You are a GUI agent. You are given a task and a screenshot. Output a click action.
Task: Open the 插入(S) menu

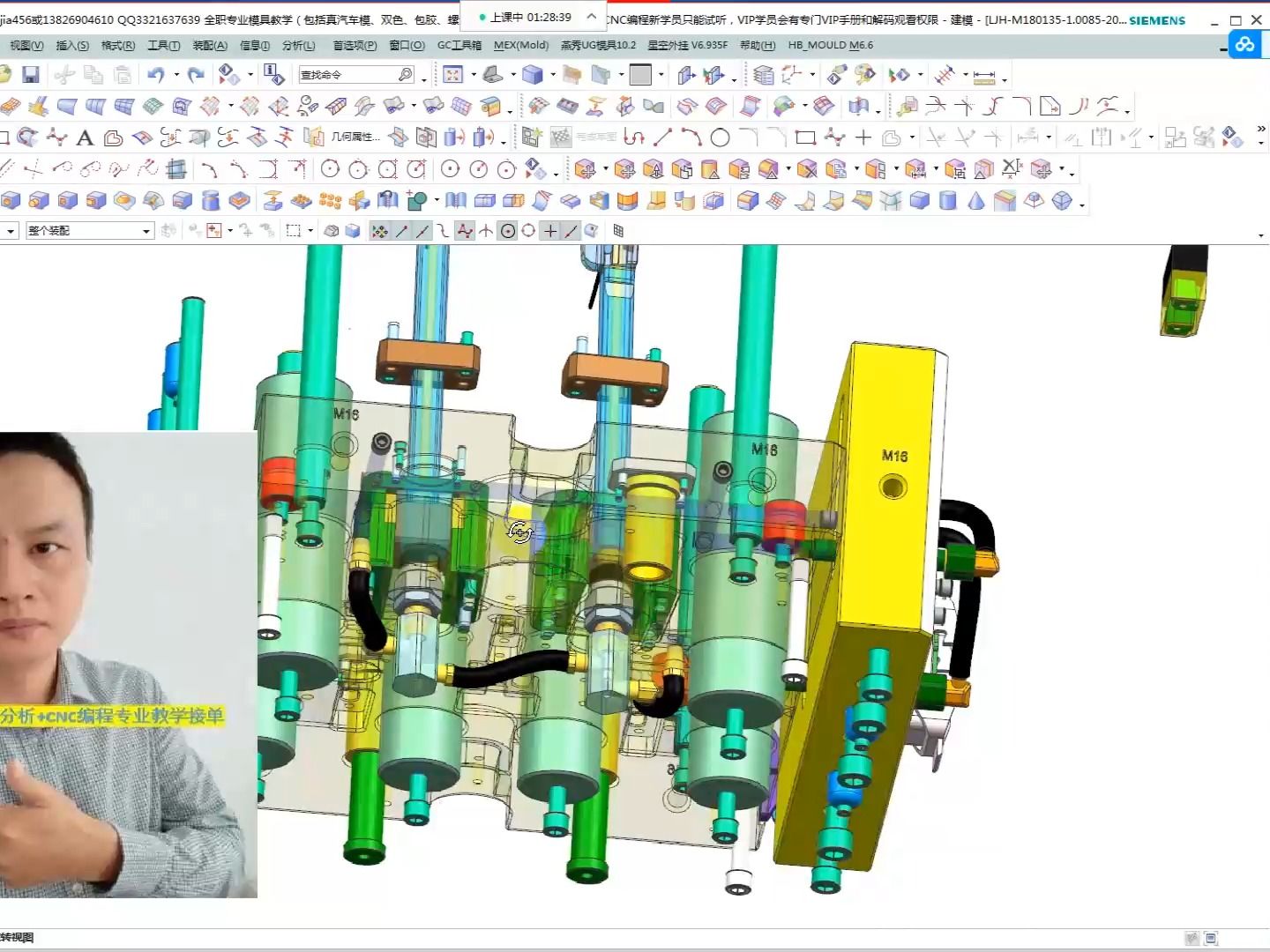(72, 45)
